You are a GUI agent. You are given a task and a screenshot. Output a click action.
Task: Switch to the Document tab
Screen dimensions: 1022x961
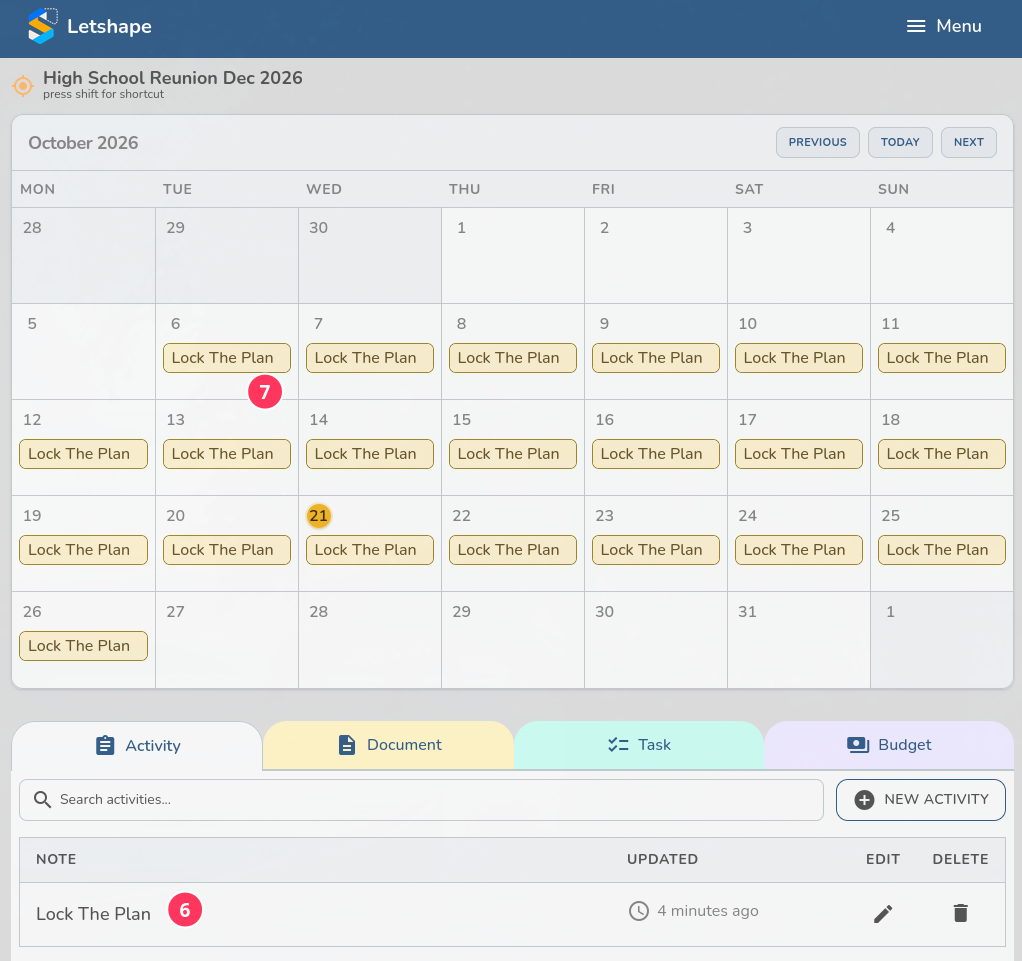(x=388, y=745)
